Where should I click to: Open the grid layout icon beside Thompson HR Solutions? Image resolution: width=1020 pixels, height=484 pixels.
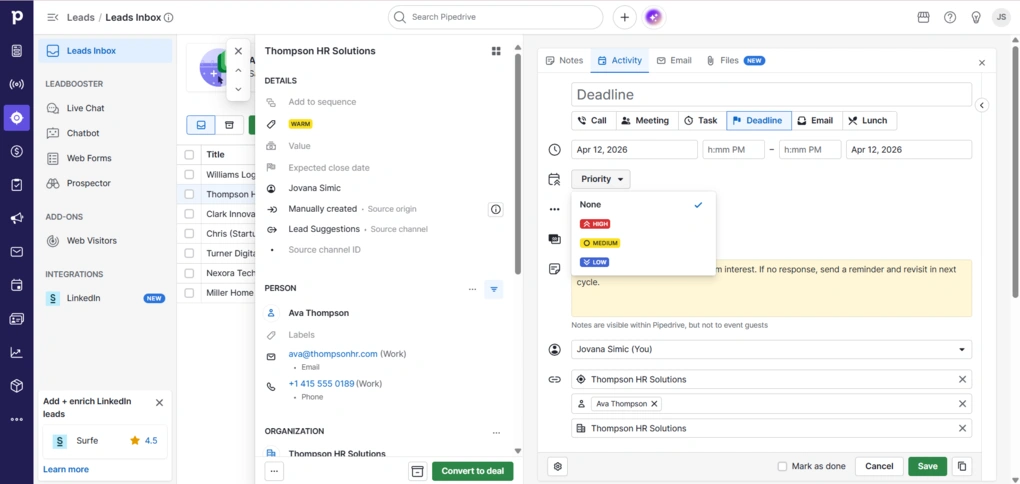[x=496, y=51]
